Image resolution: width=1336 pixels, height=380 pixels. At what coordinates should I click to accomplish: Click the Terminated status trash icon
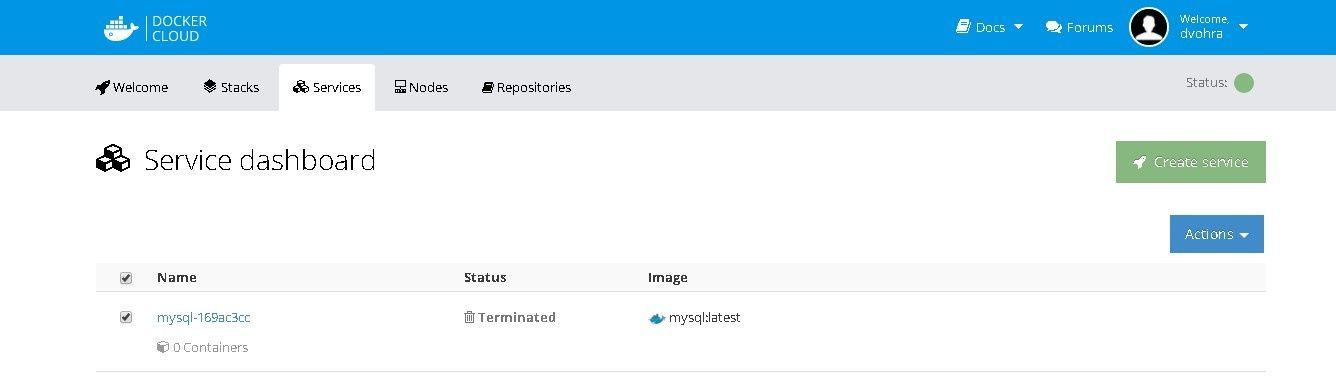469,317
